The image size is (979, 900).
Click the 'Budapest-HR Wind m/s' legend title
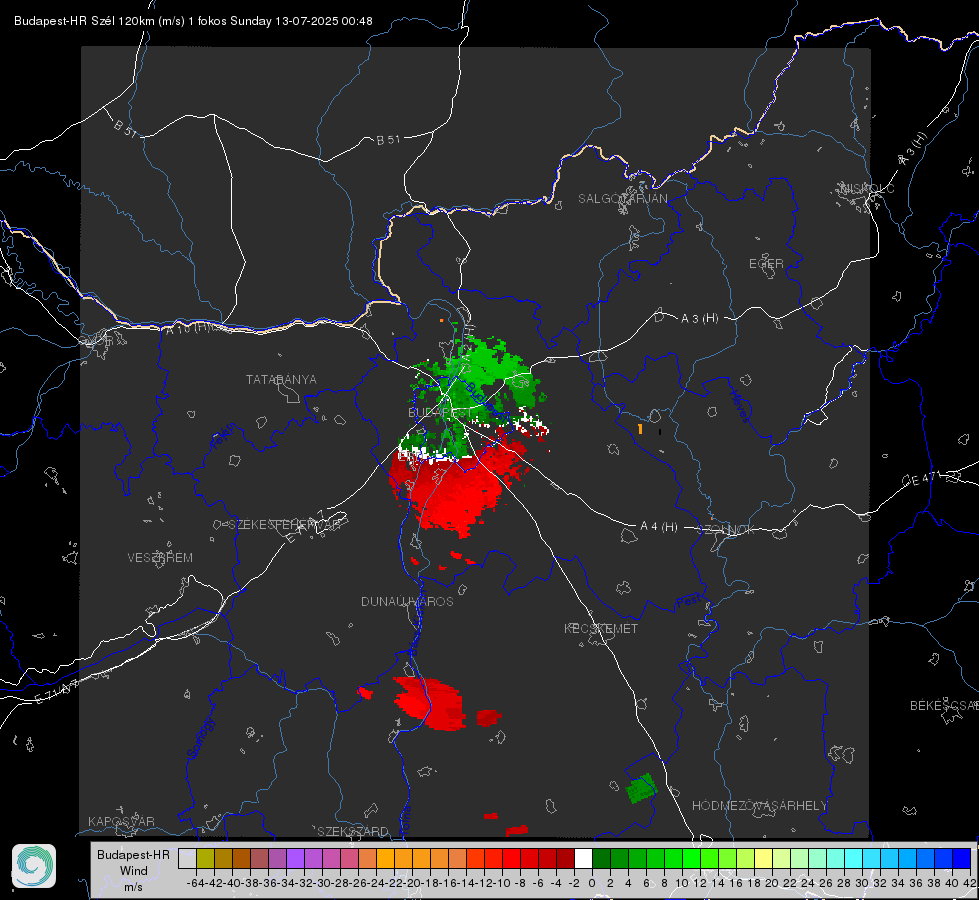coord(134,870)
